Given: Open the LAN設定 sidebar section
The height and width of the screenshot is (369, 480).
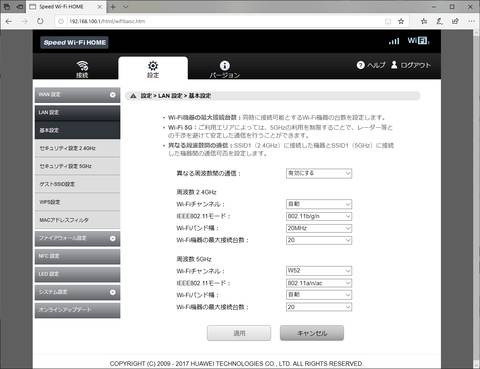Looking at the screenshot, I should pyautogui.click(x=77, y=113).
